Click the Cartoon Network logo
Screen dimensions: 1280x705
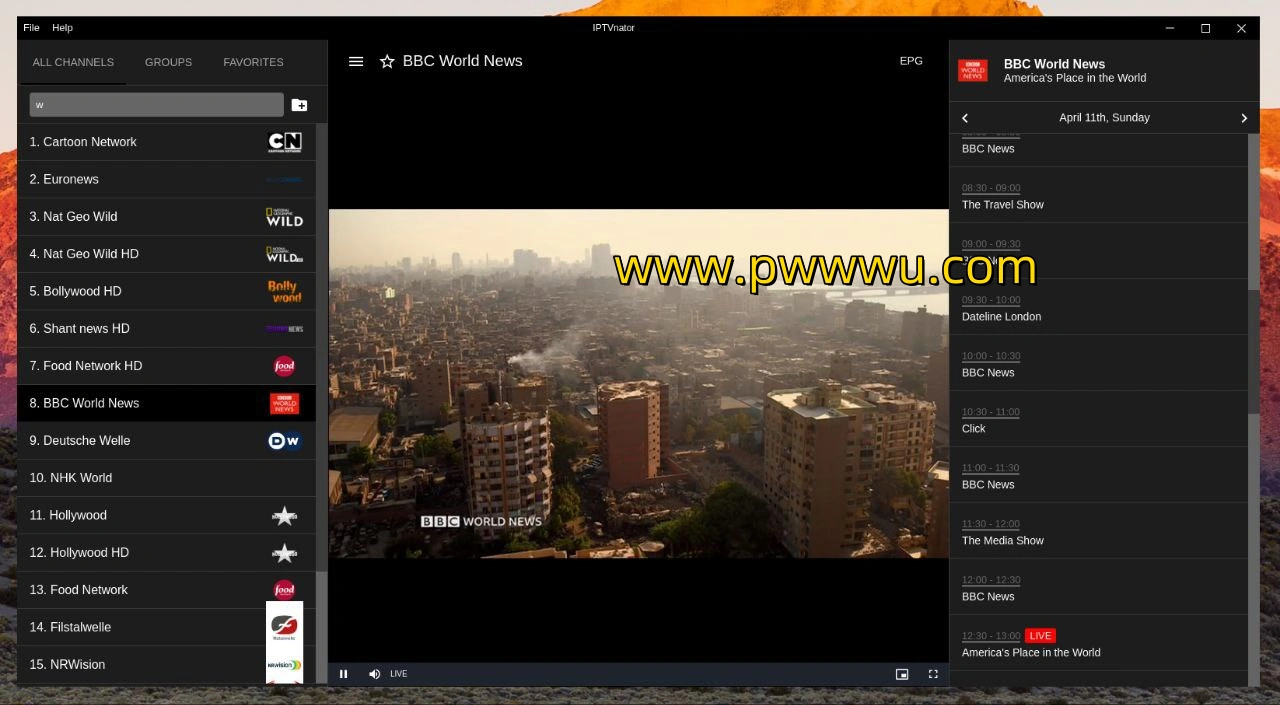285,142
